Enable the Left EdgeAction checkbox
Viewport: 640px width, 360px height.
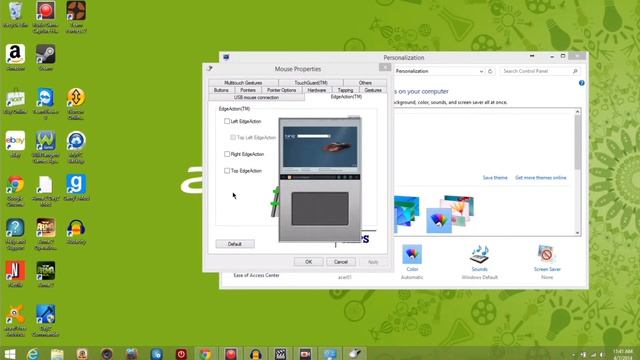pos(227,121)
